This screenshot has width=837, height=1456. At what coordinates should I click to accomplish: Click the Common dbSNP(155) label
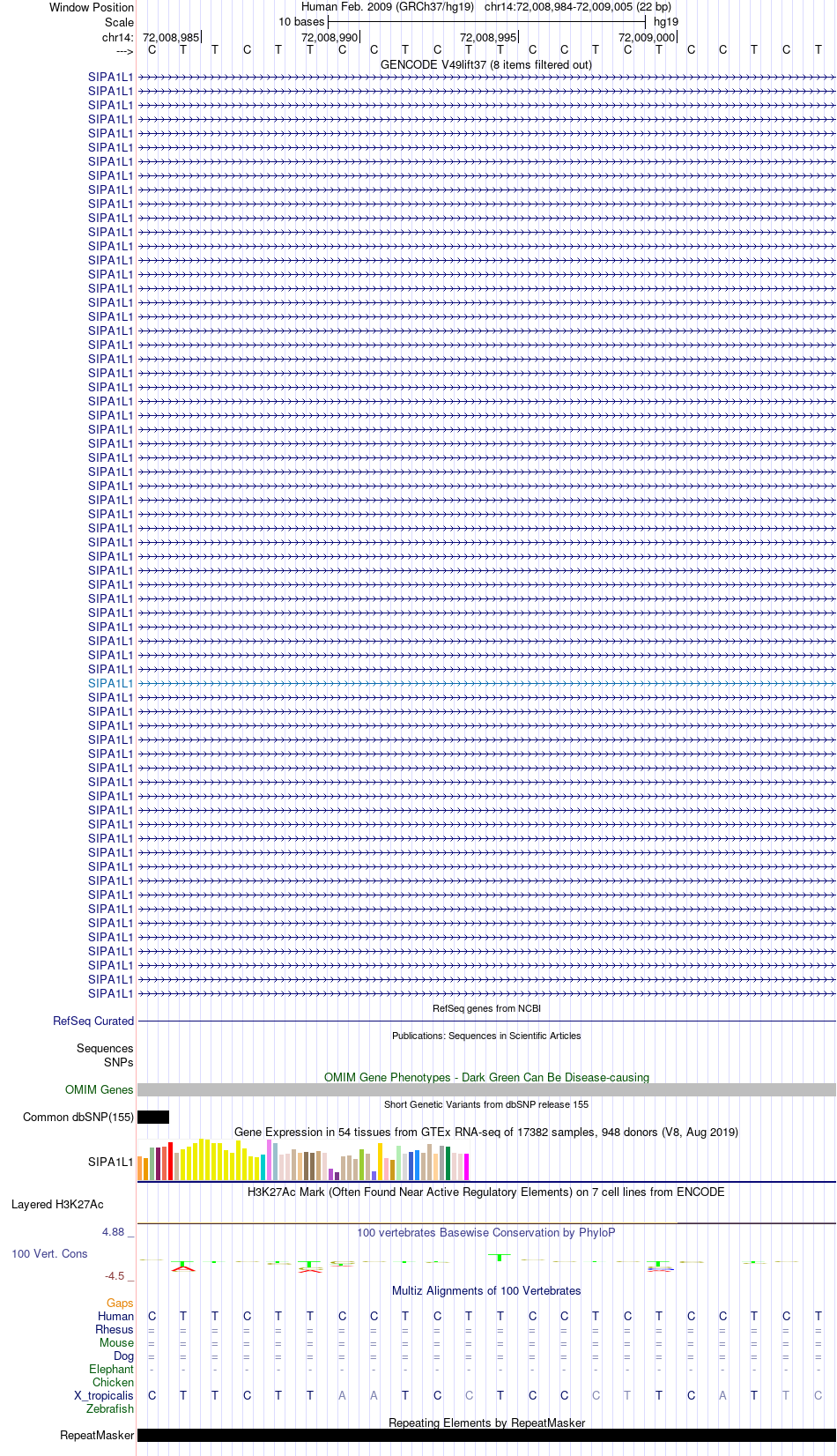click(x=78, y=1117)
